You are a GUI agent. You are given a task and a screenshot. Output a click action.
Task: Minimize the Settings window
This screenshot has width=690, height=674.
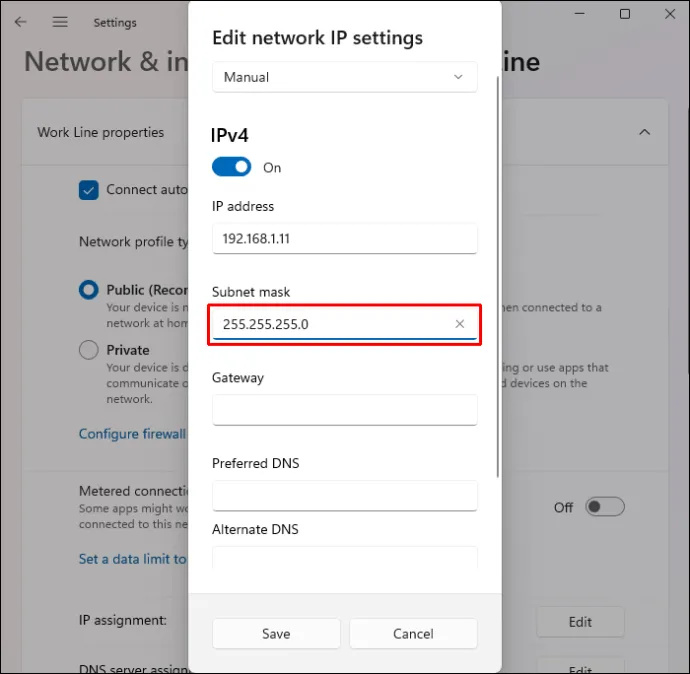580,14
